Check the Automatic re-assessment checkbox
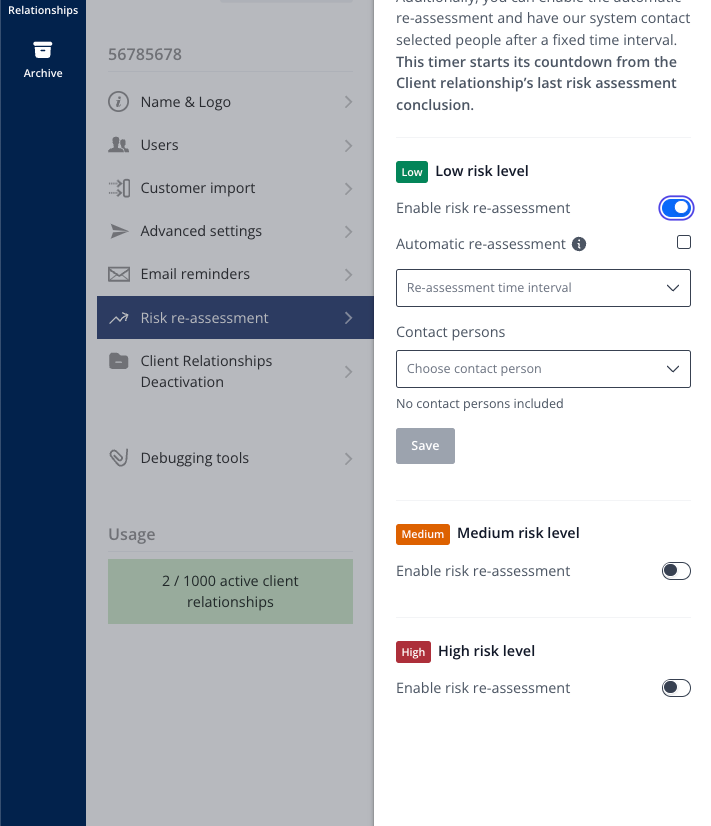The image size is (711, 826). pos(684,242)
